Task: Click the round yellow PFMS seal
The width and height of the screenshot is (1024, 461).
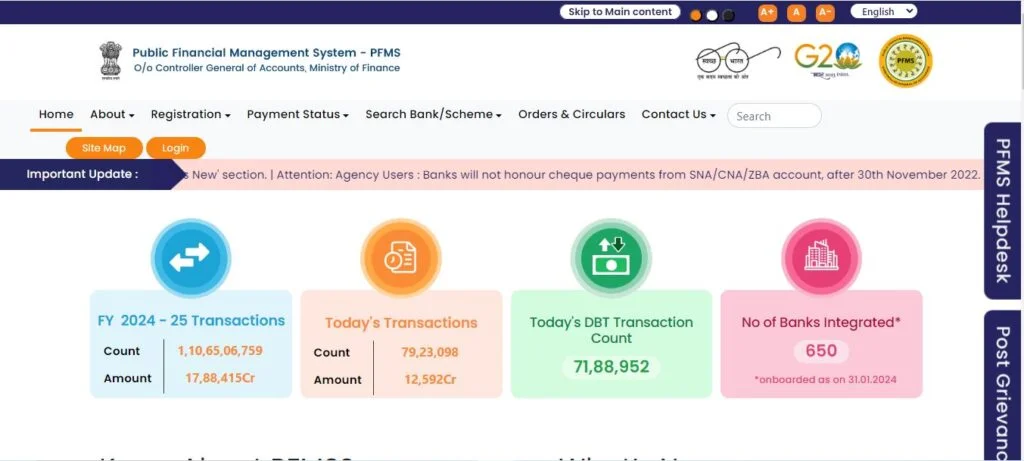Action: point(905,61)
